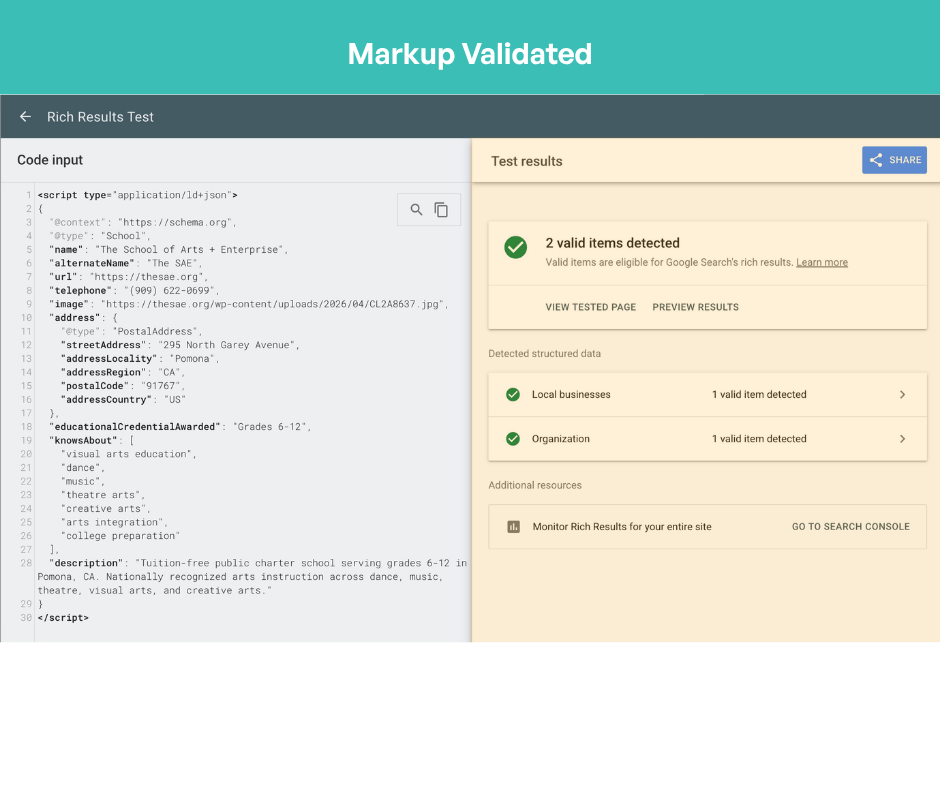Click the "arts integration" code line
The height and width of the screenshot is (788, 940).
pyautogui.click(x=114, y=522)
